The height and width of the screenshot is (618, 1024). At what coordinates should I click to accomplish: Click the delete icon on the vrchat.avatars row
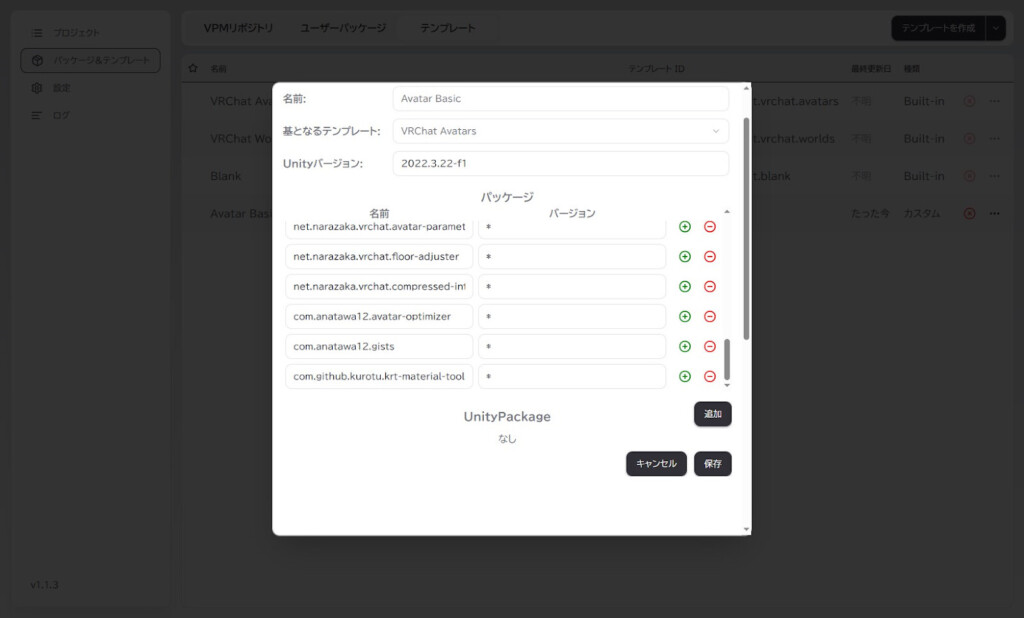pyautogui.click(x=969, y=101)
